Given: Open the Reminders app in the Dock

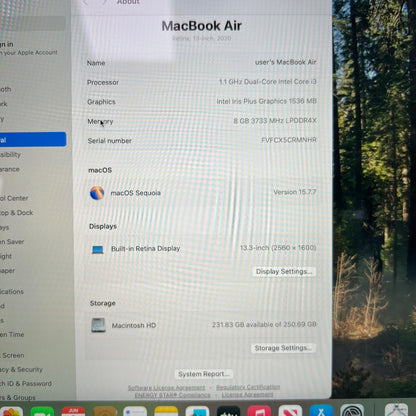Looking at the screenshot, I should click(x=135, y=412).
